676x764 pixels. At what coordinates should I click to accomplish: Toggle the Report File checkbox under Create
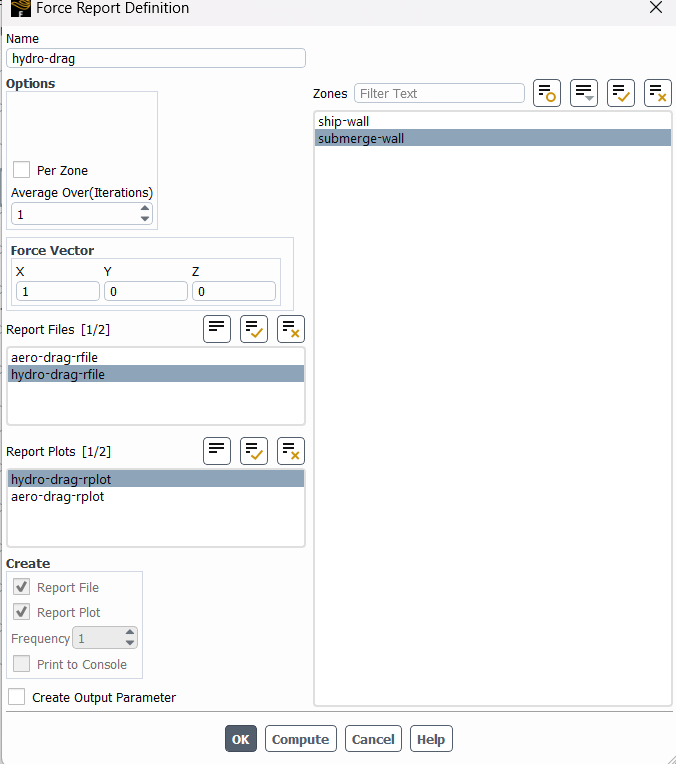(x=22, y=587)
